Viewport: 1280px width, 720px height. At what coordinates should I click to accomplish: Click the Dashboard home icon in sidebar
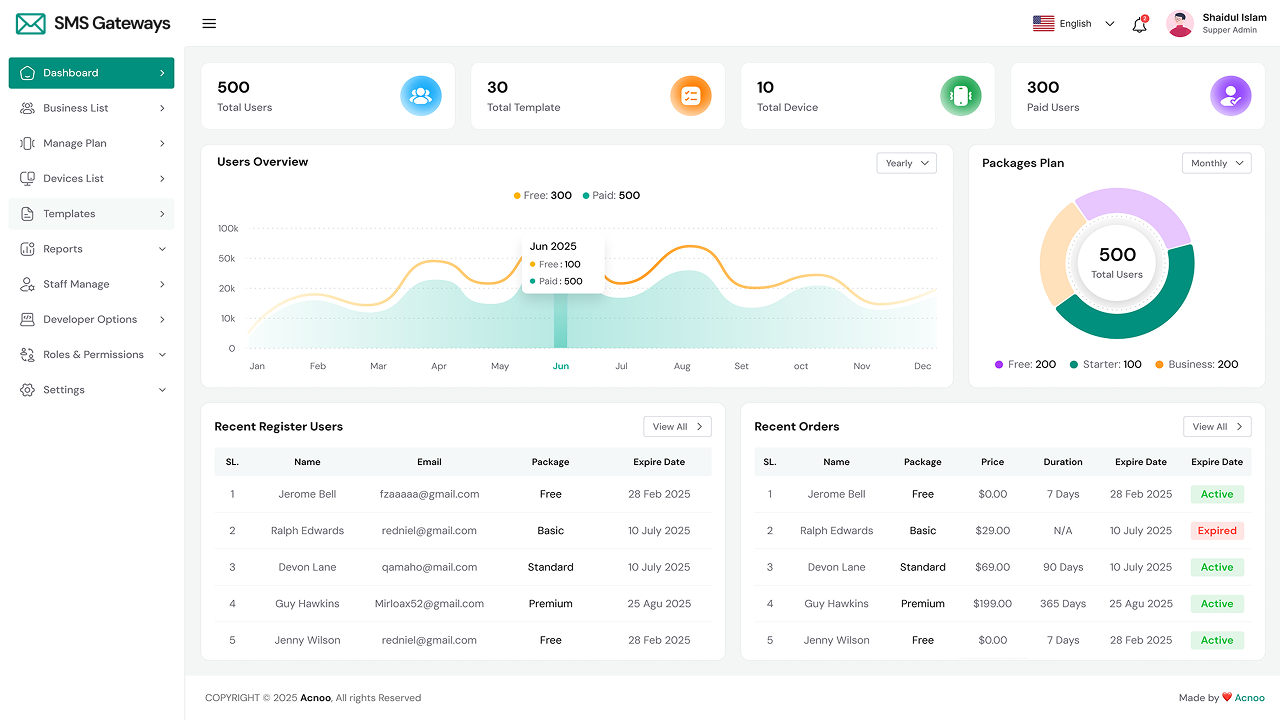pos(27,73)
